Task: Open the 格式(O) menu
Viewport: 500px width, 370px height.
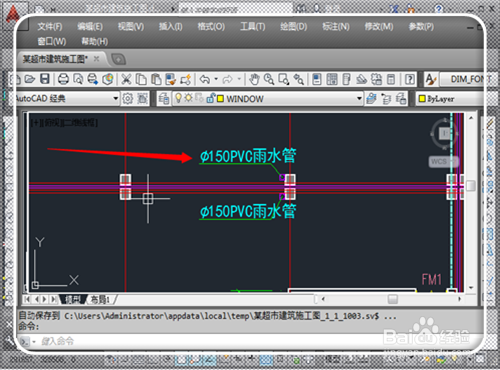Action: 211,27
